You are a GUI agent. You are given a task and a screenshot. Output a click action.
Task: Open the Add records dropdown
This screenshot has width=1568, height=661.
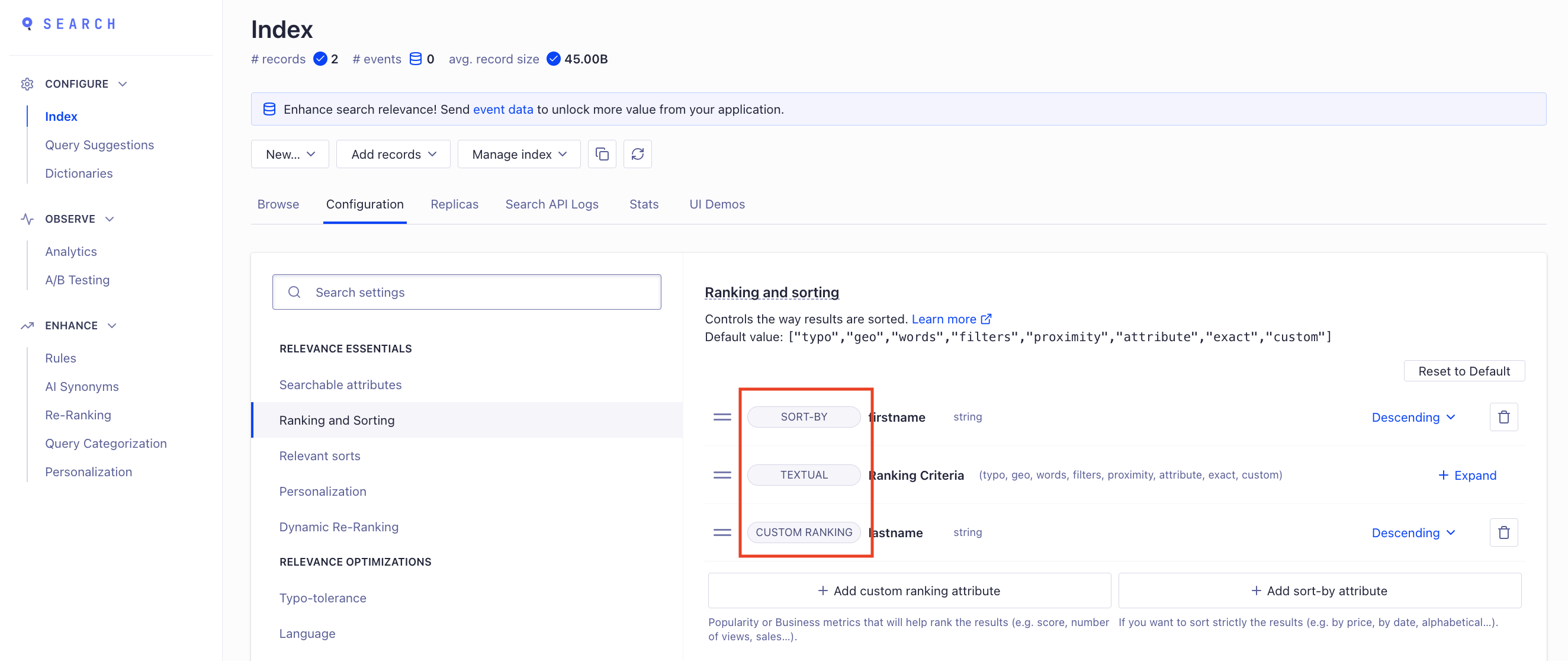393,154
